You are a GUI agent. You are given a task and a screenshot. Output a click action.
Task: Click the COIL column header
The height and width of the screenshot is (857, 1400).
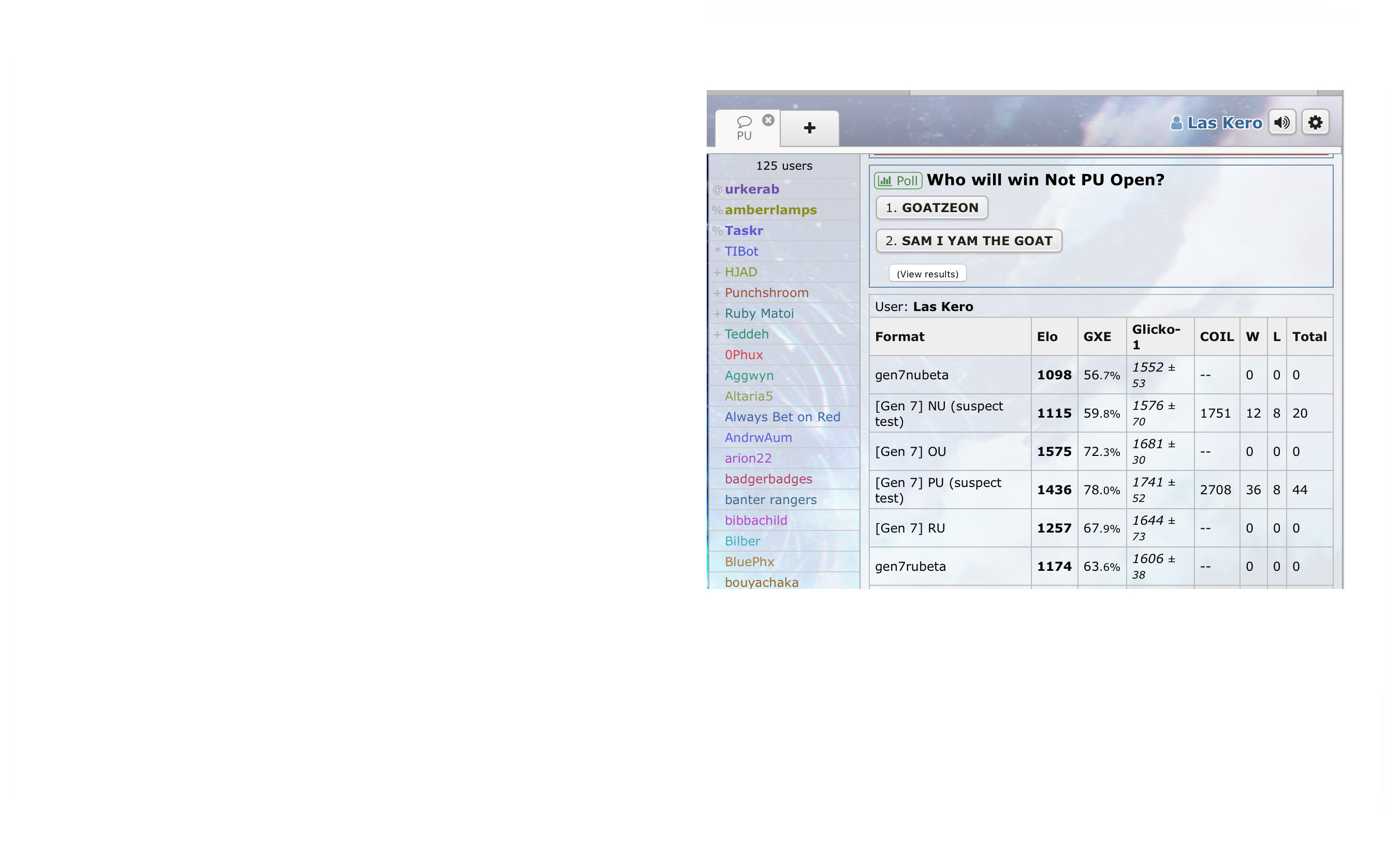(x=1217, y=337)
